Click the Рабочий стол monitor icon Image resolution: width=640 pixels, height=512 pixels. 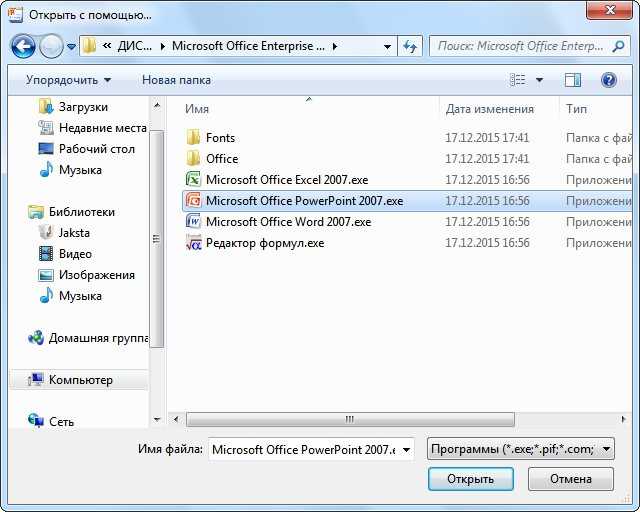click(x=46, y=149)
